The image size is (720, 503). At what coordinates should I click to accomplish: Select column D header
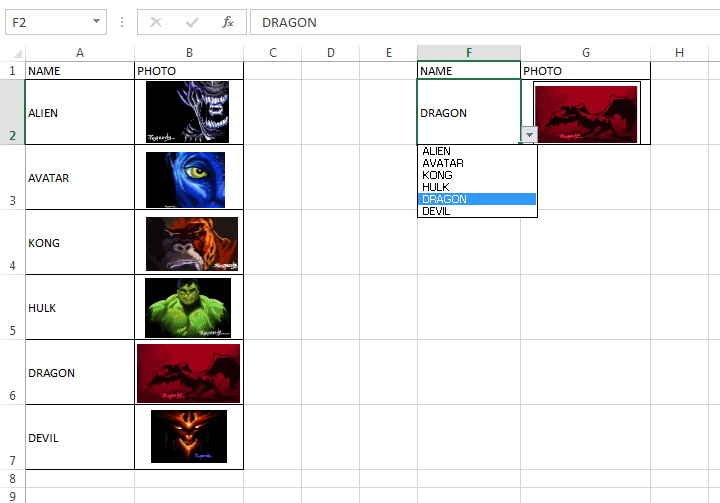coord(331,53)
